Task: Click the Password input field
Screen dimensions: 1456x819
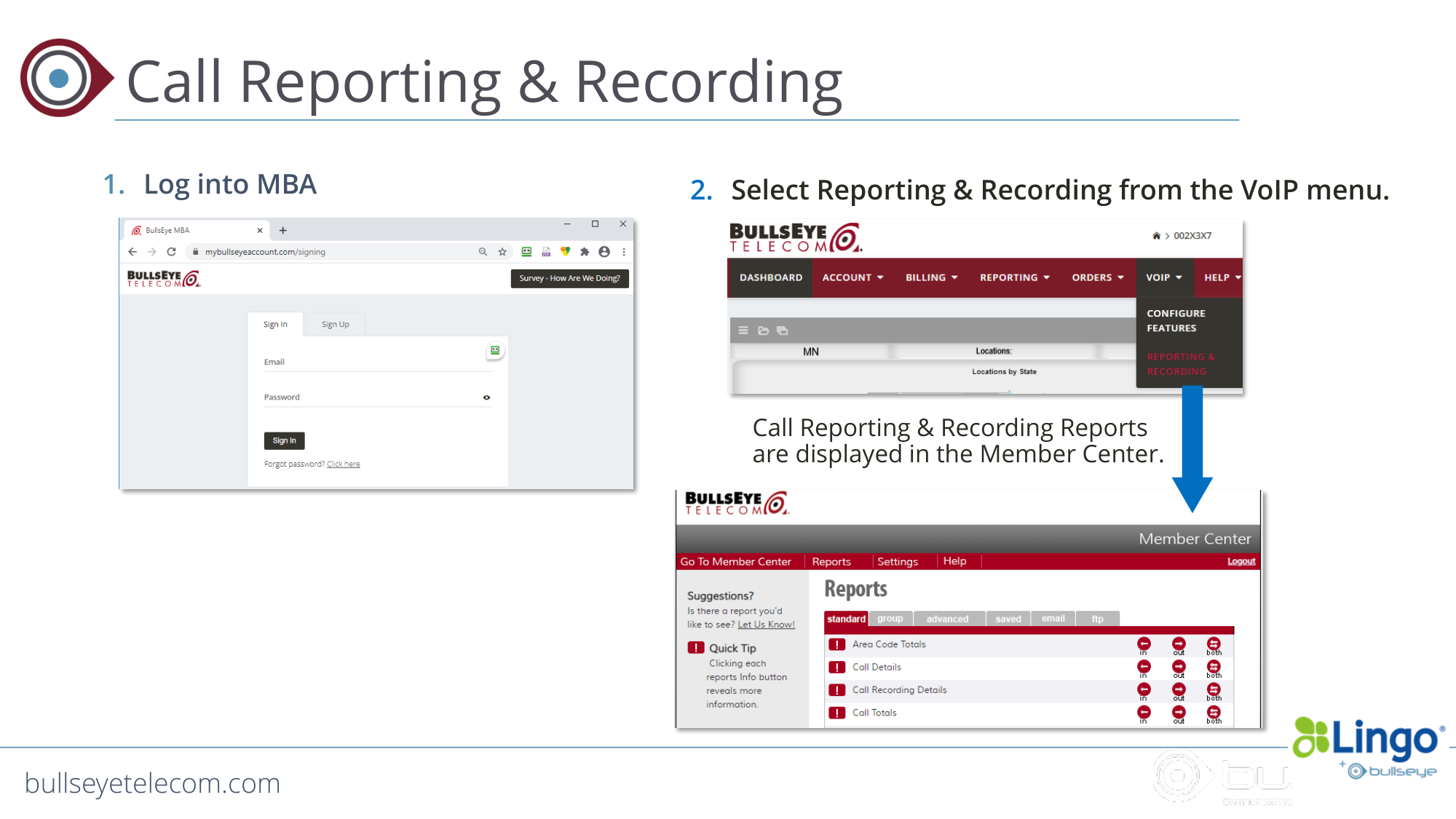Action: [378, 397]
